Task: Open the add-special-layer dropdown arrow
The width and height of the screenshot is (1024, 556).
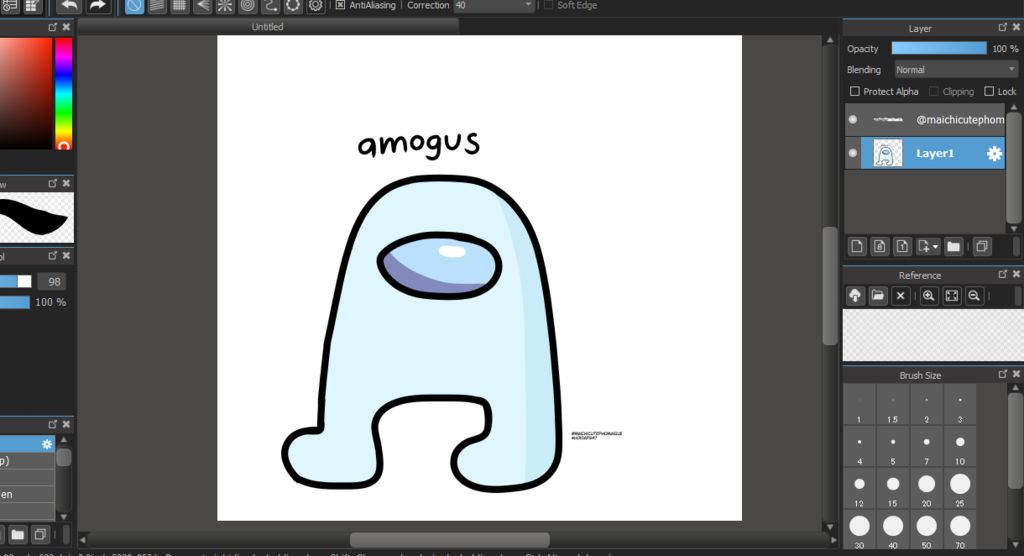Action: 935,247
